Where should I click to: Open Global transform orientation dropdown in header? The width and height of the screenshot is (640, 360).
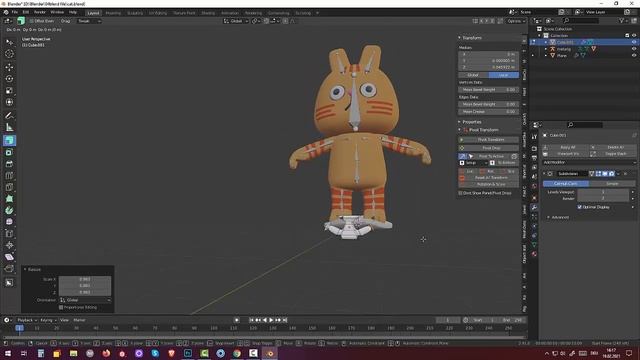[x=236, y=21]
